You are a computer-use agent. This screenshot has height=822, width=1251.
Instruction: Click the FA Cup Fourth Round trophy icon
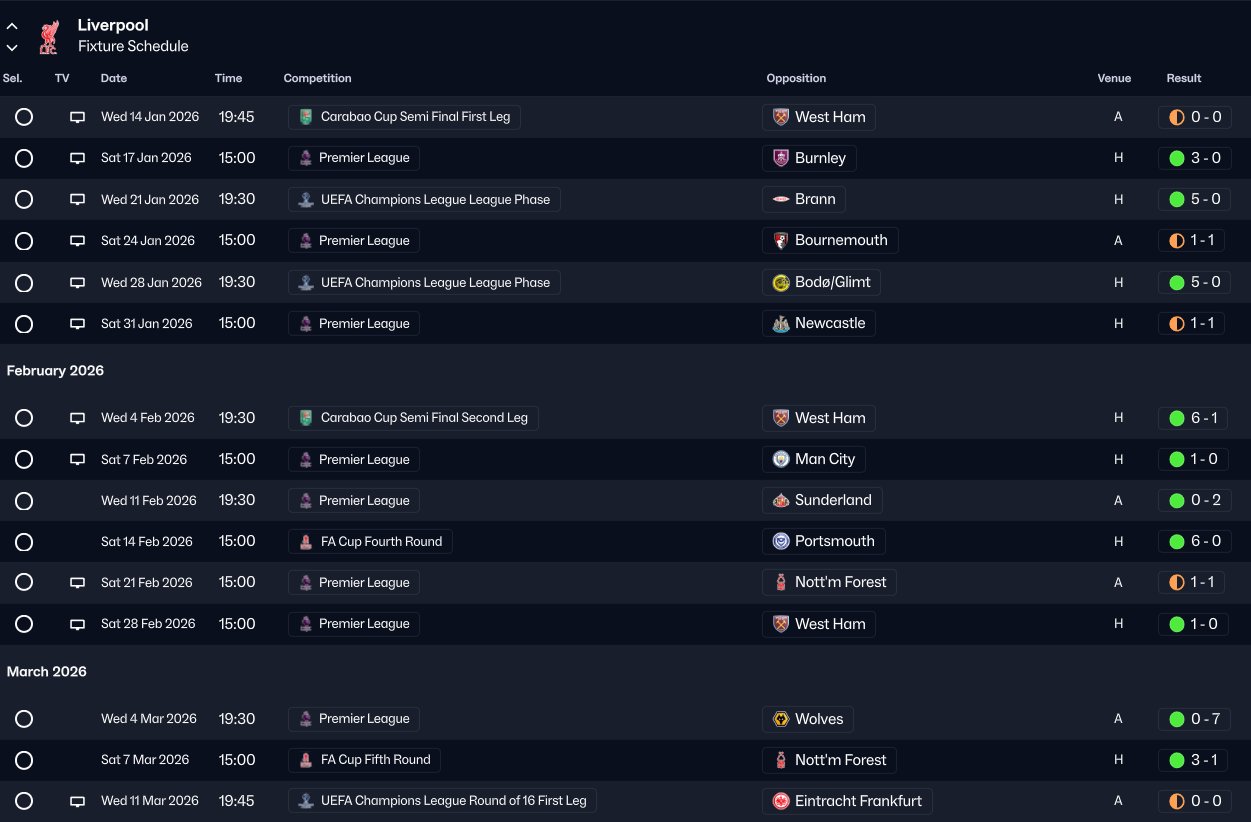click(306, 542)
